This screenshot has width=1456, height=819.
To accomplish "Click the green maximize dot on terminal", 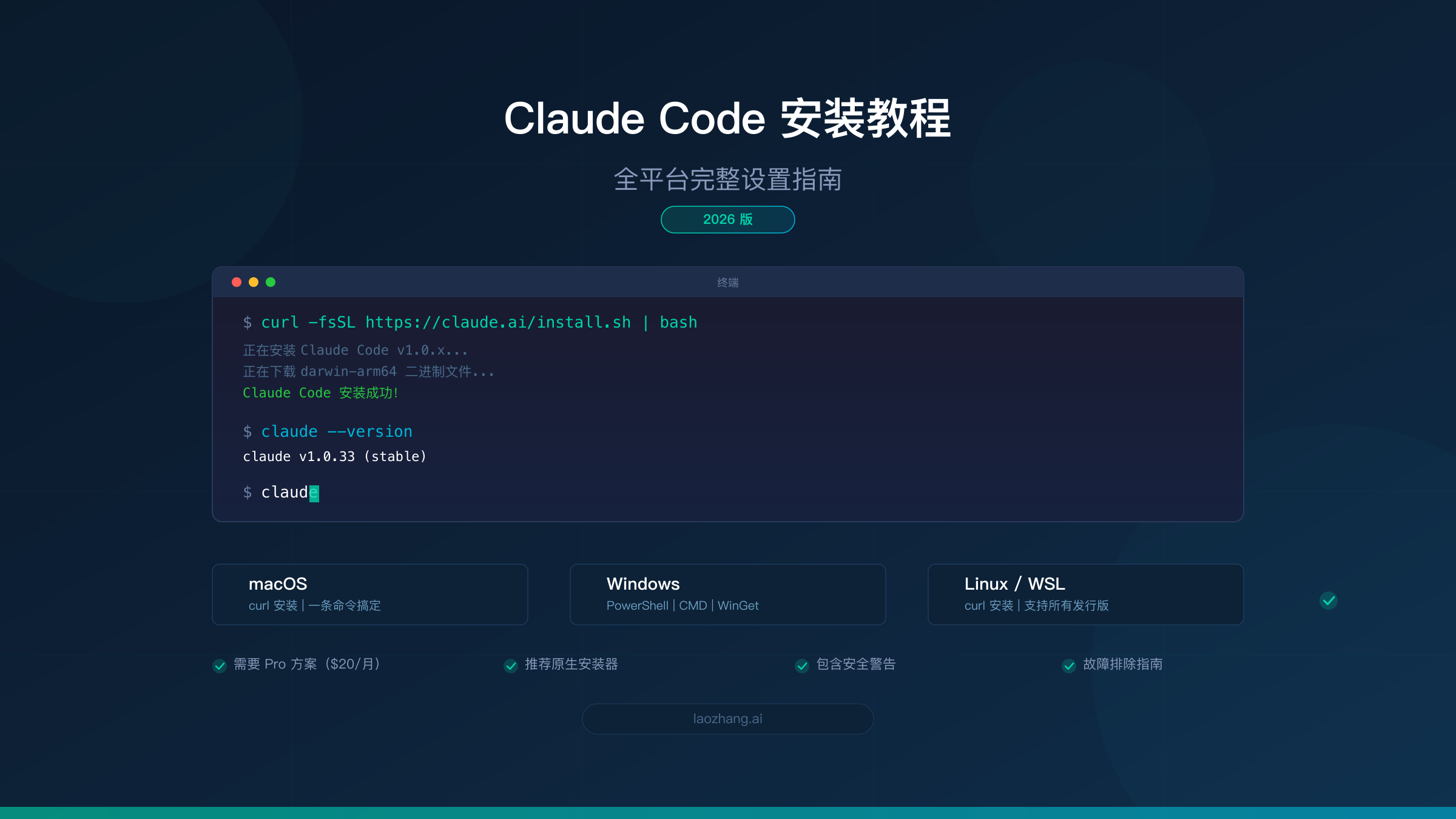I will (x=271, y=282).
